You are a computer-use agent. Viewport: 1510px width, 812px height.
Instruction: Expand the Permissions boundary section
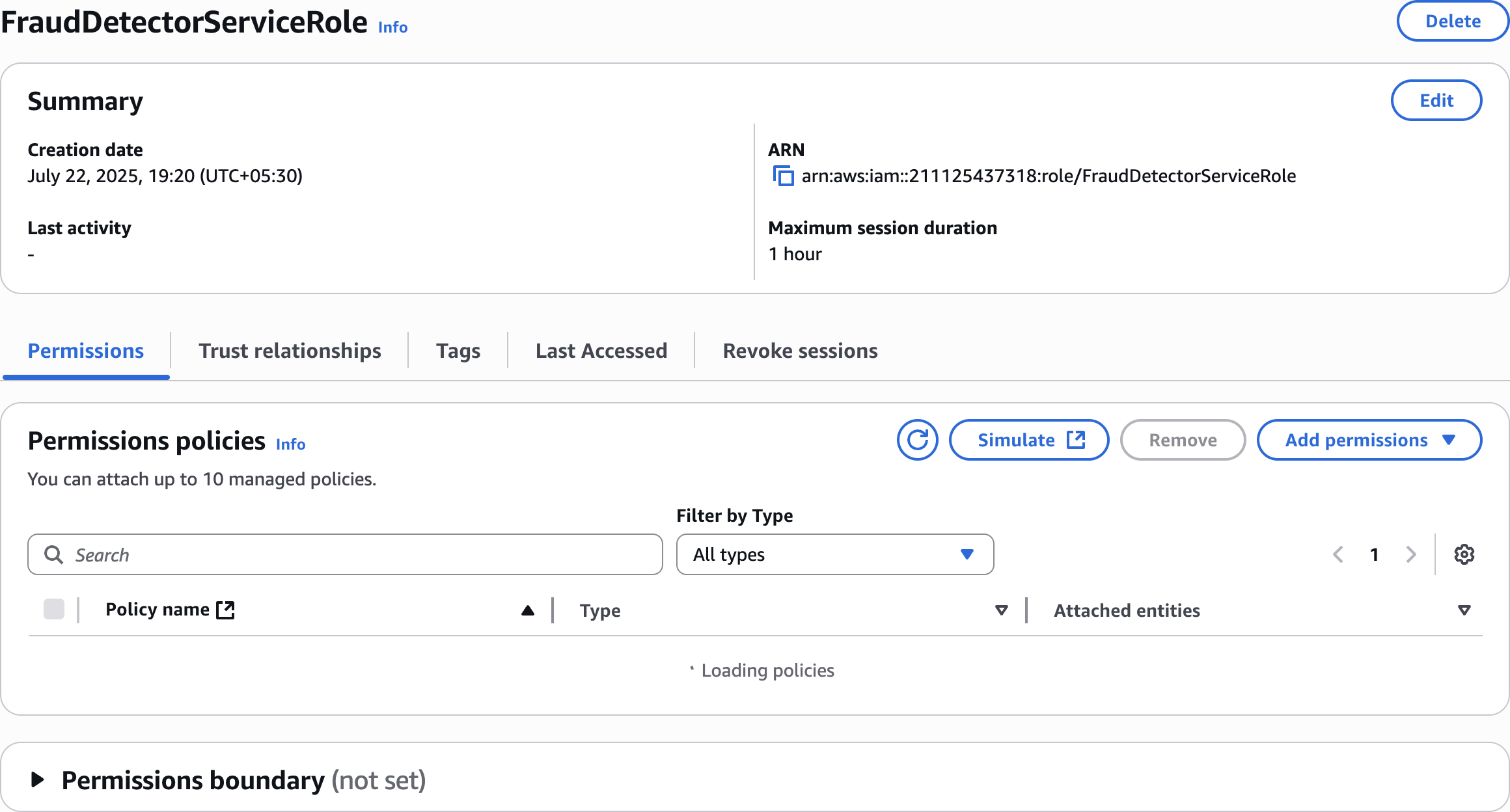pyautogui.click(x=38, y=779)
